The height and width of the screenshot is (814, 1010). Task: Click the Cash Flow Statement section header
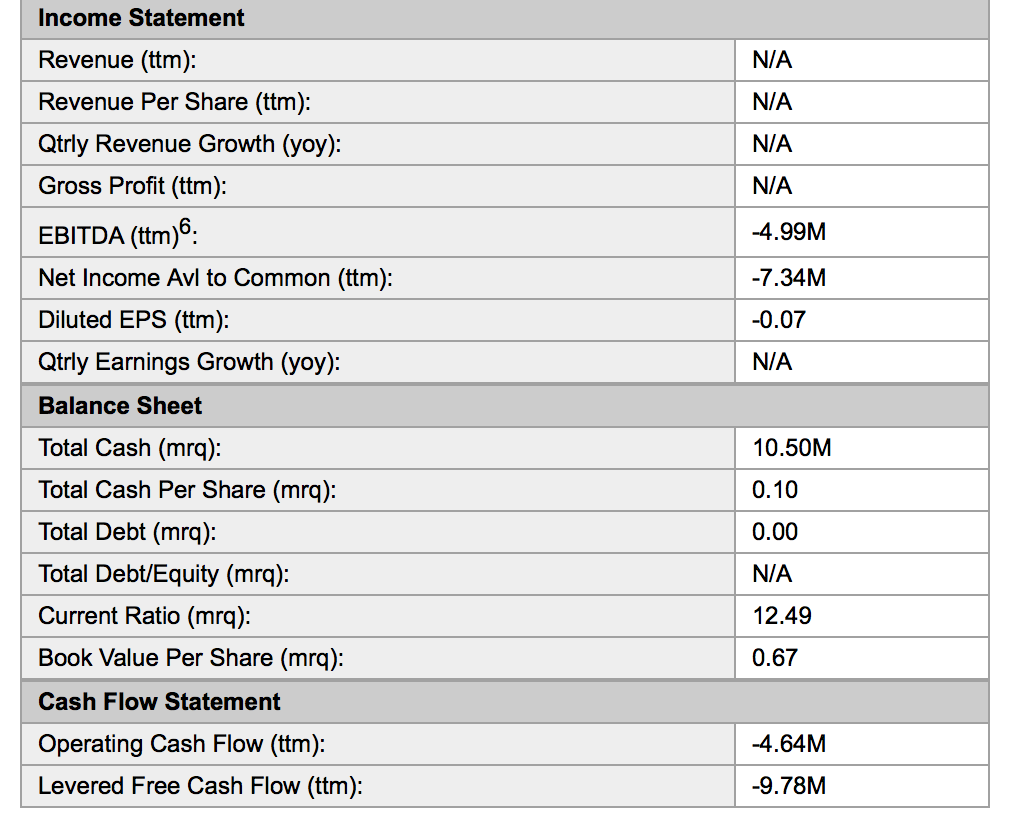pyautogui.click(x=159, y=702)
